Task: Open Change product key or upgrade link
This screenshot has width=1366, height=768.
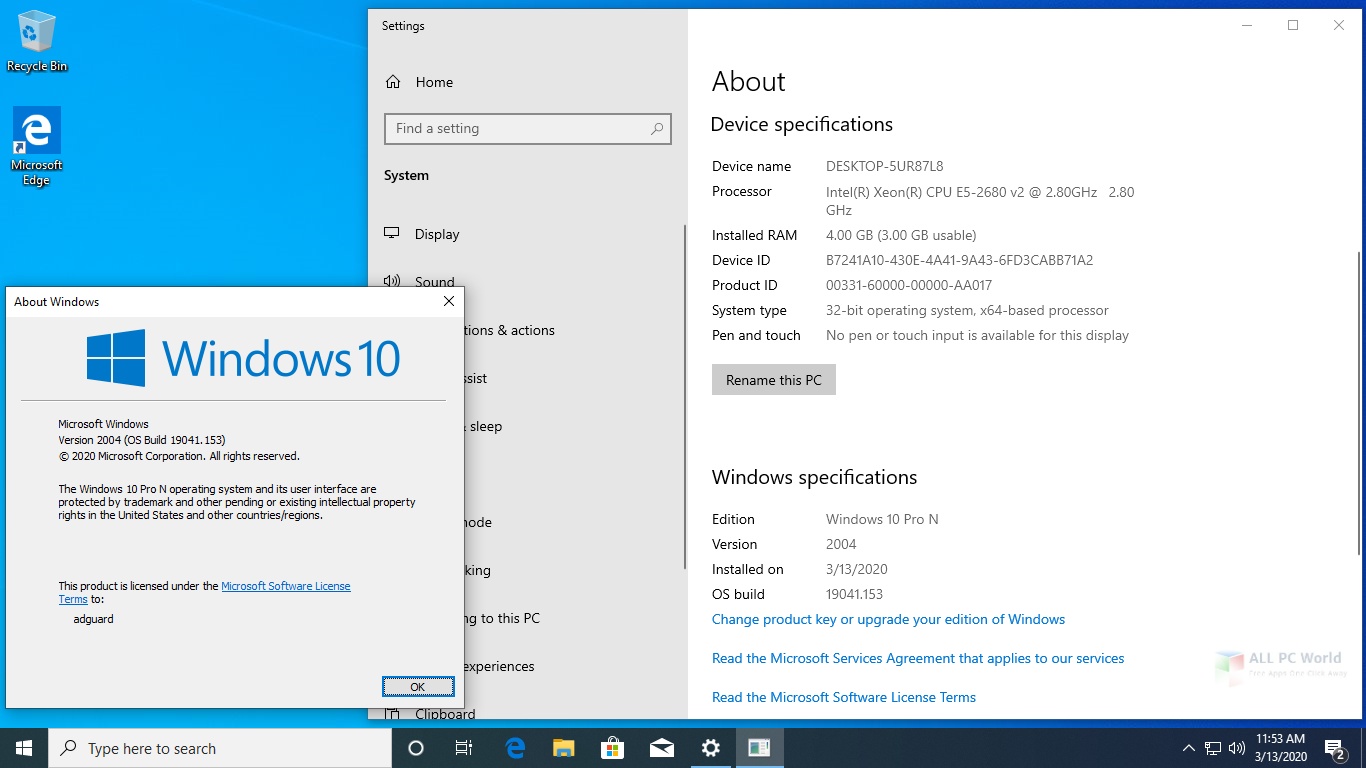Action: click(x=888, y=619)
